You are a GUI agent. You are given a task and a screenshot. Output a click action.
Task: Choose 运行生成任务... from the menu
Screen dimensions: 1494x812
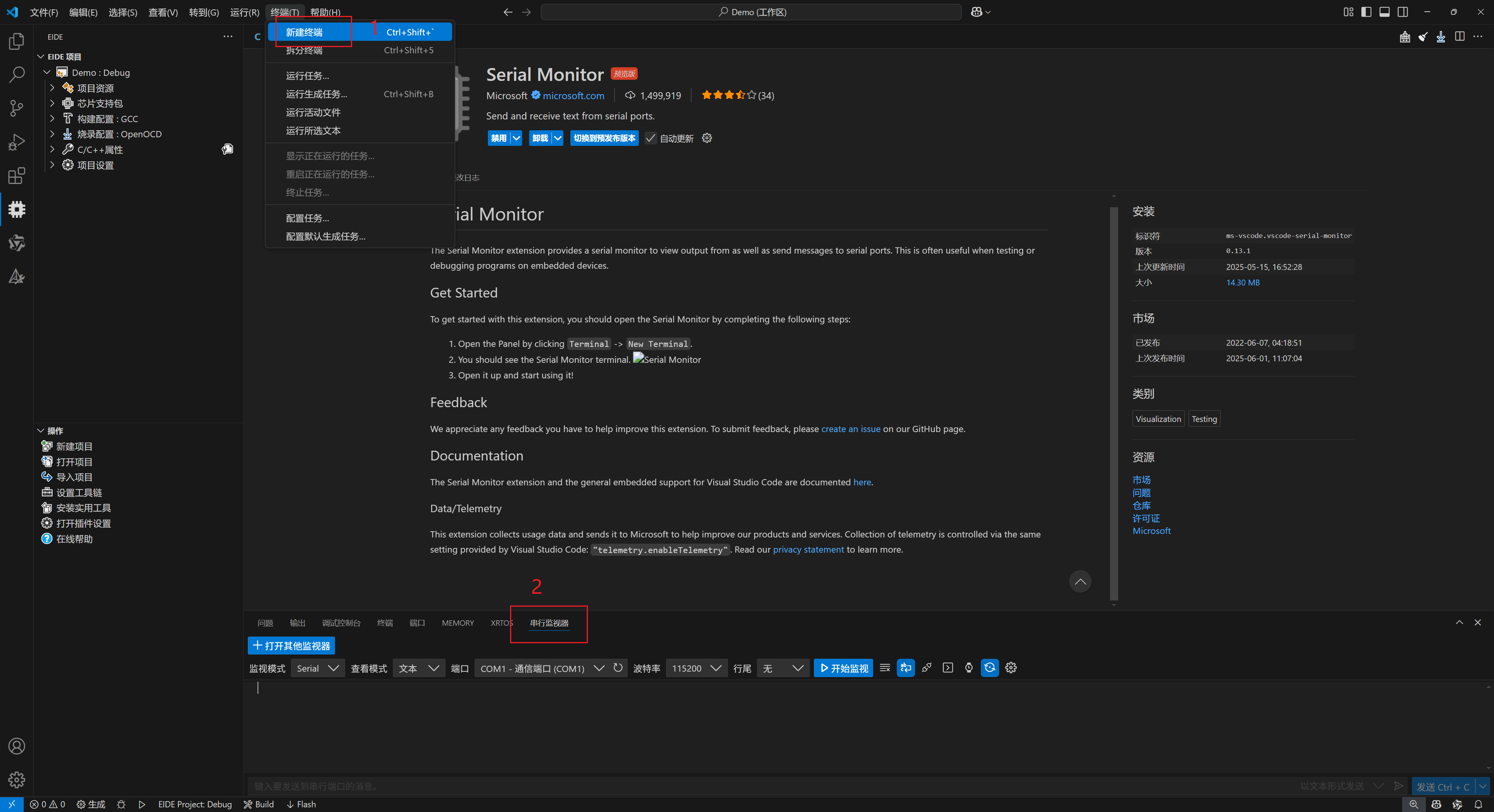coord(359,94)
